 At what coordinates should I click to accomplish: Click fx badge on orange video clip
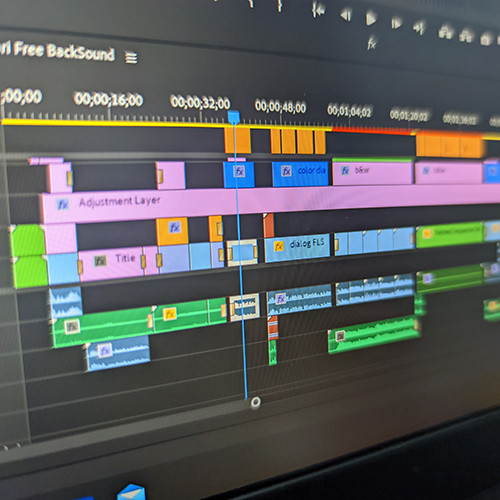coord(174,227)
